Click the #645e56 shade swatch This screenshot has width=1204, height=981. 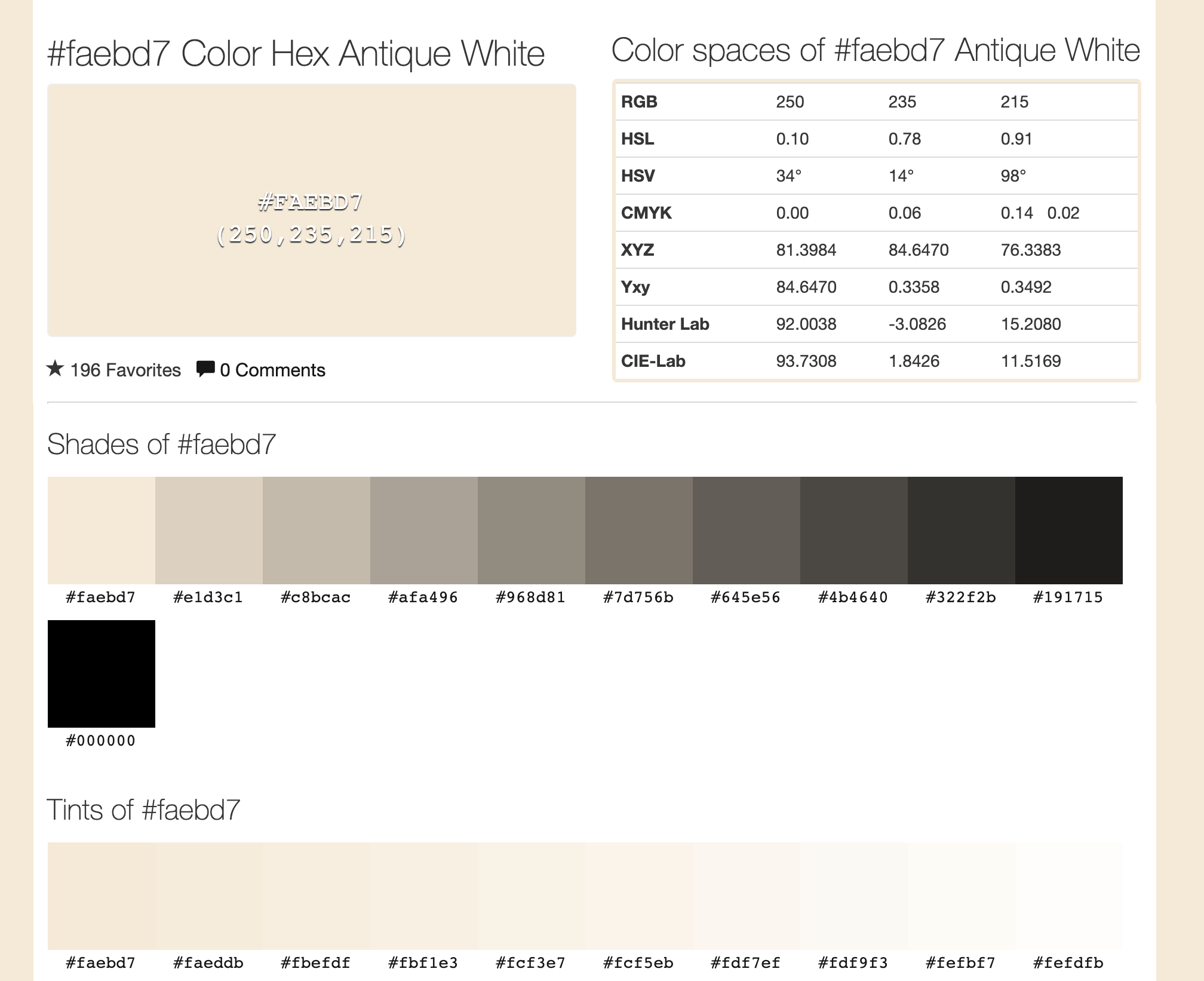(746, 530)
